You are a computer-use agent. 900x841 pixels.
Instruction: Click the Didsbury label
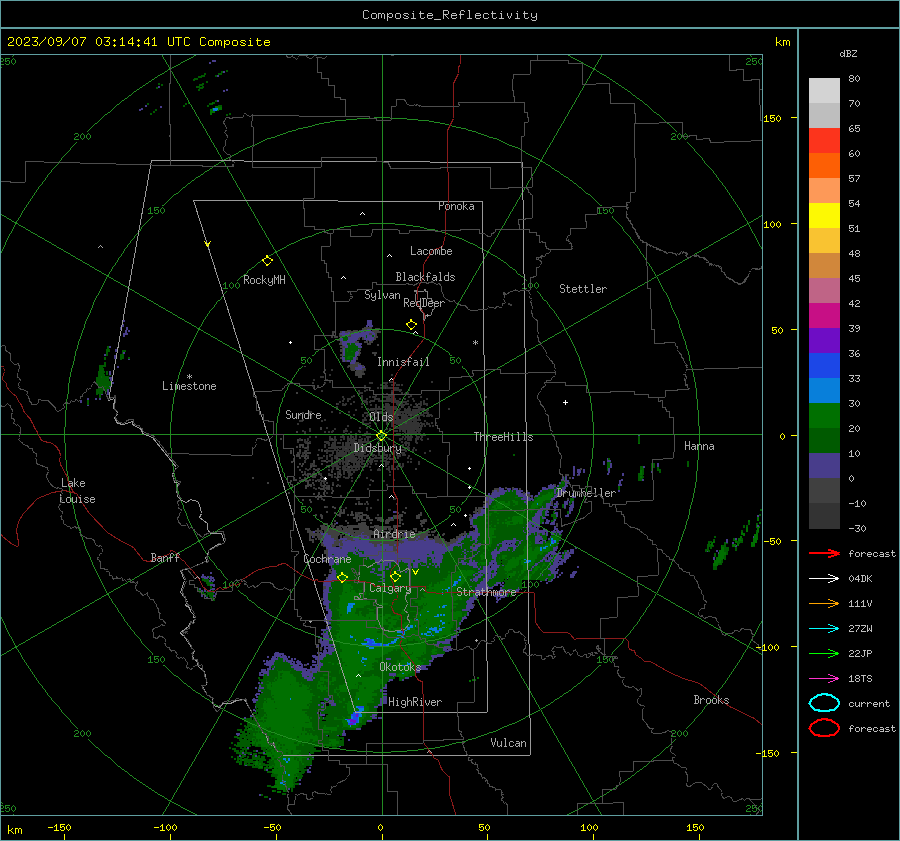pos(378,448)
